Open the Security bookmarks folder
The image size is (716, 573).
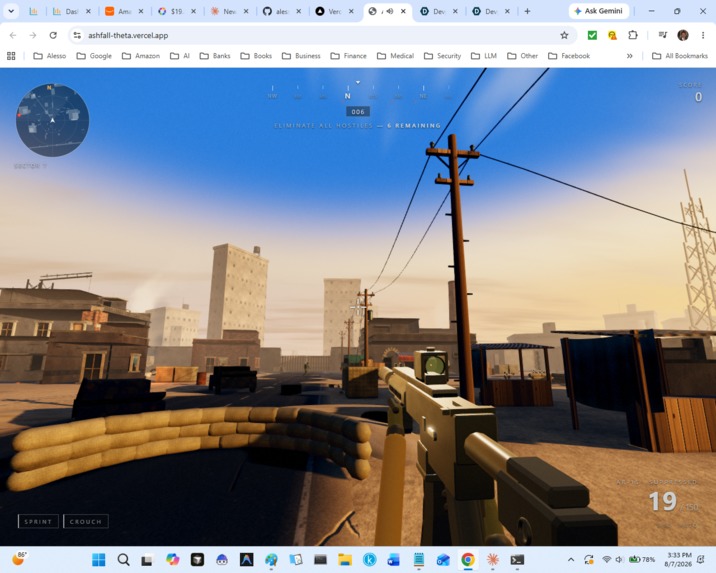tap(442, 56)
